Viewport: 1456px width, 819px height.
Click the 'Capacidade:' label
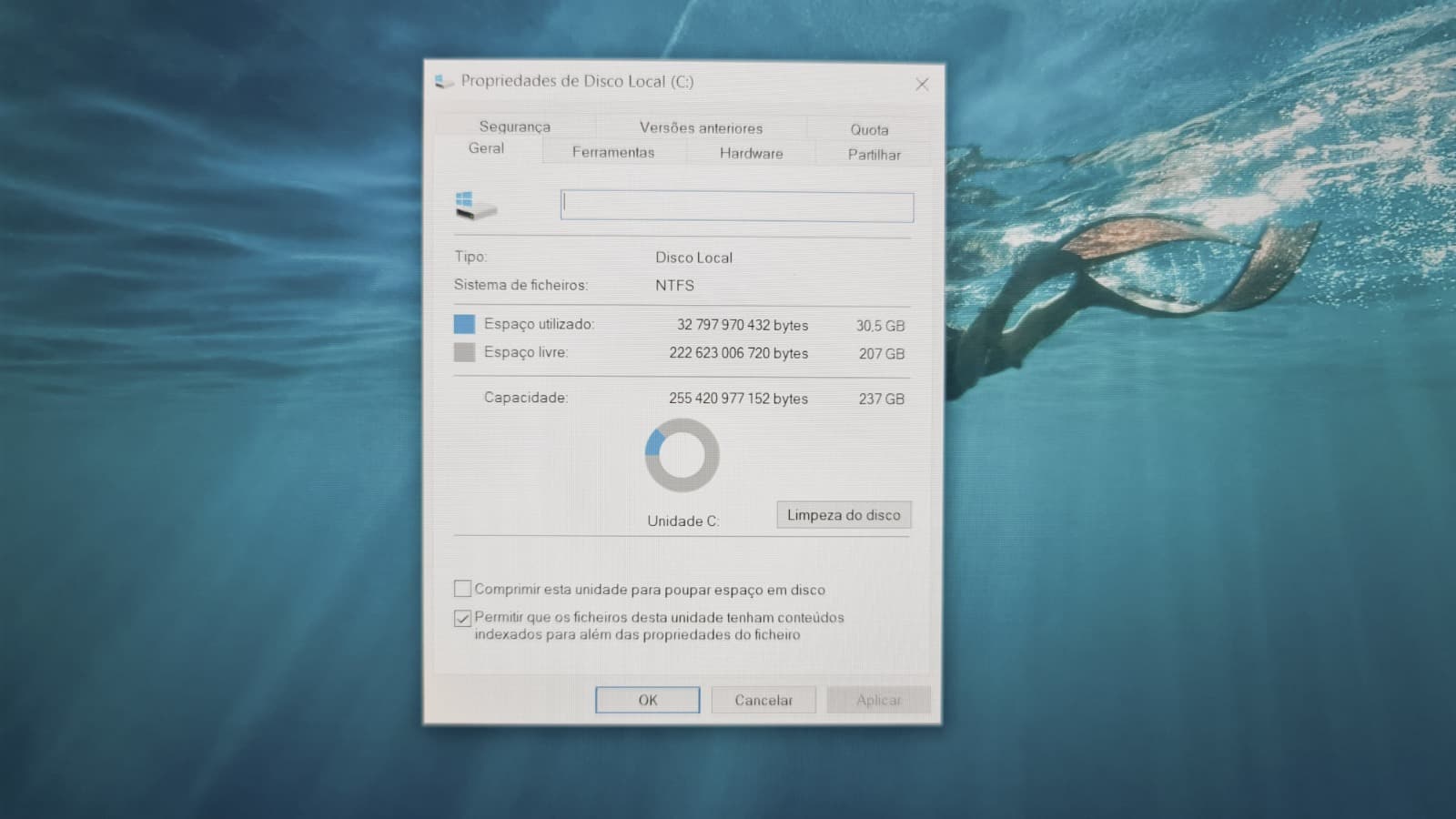point(526,398)
